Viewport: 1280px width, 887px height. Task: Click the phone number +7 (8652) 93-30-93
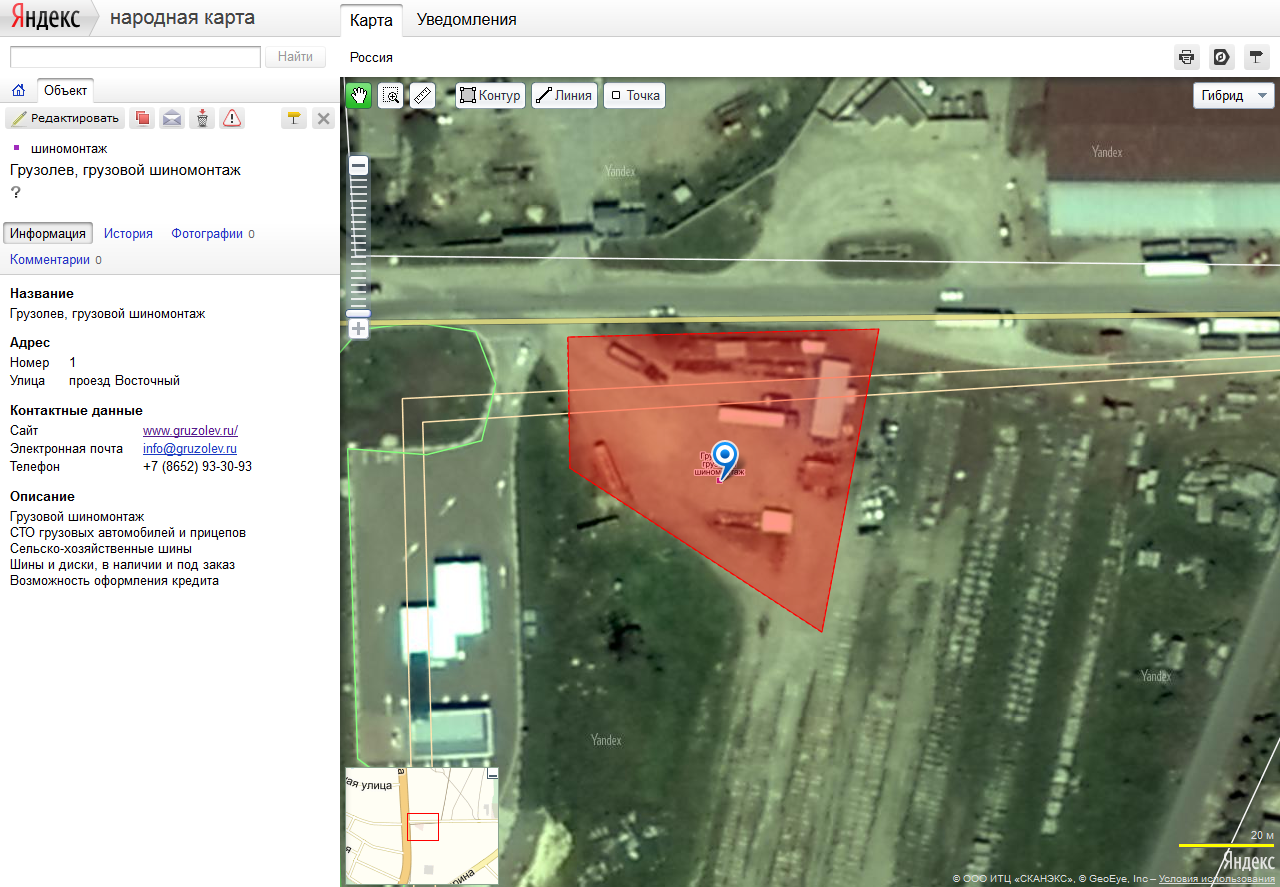coord(197,466)
